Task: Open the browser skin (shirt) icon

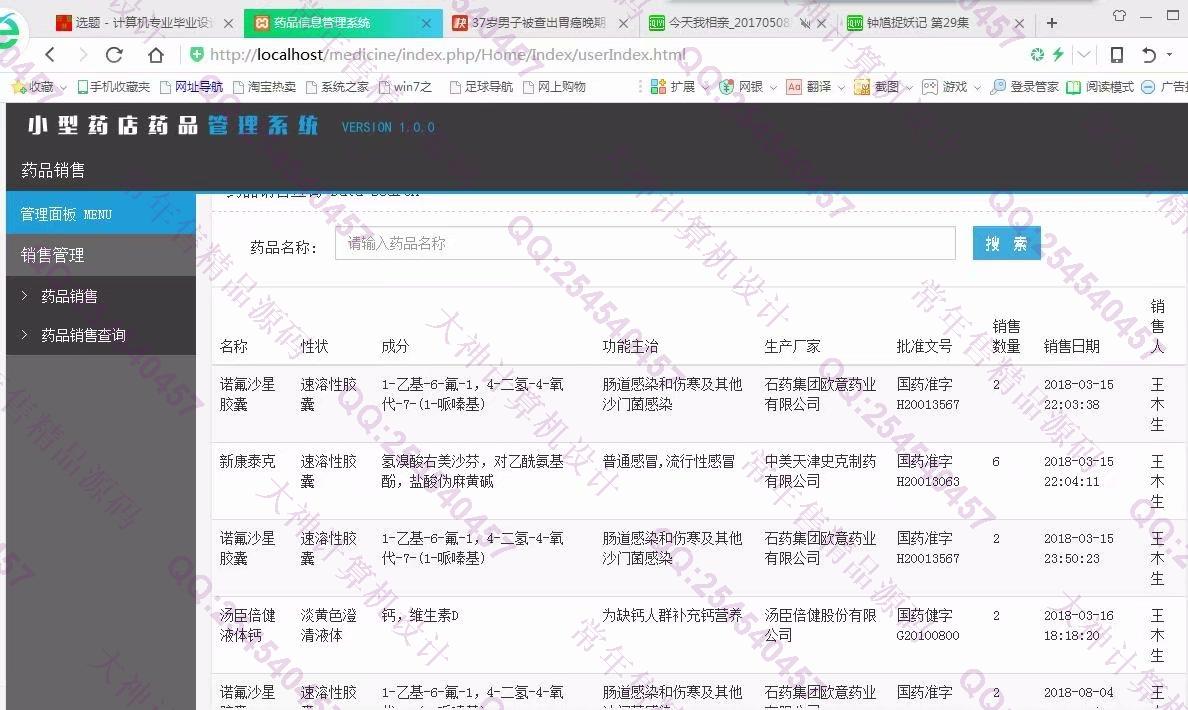Action: pos(1119,15)
